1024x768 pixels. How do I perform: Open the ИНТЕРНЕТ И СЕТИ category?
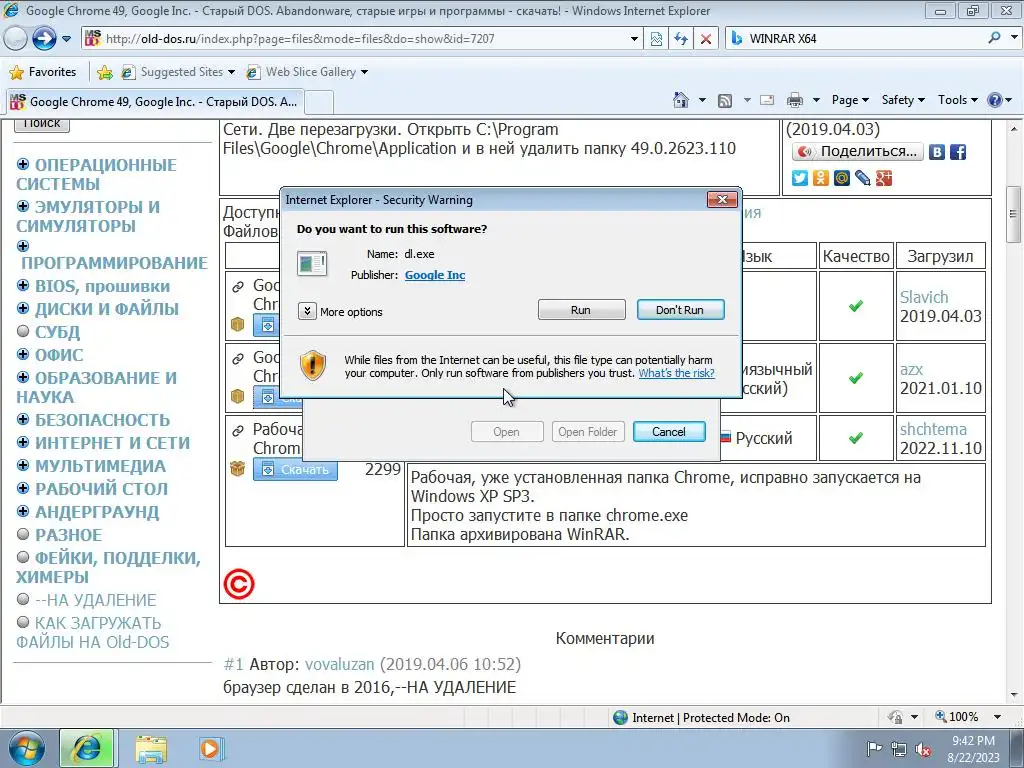point(112,443)
